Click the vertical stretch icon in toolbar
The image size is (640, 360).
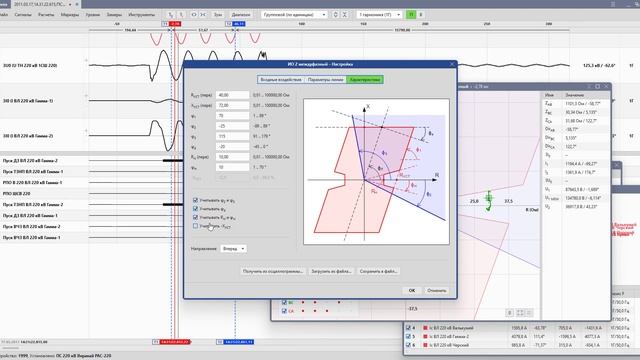click(336, 15)
